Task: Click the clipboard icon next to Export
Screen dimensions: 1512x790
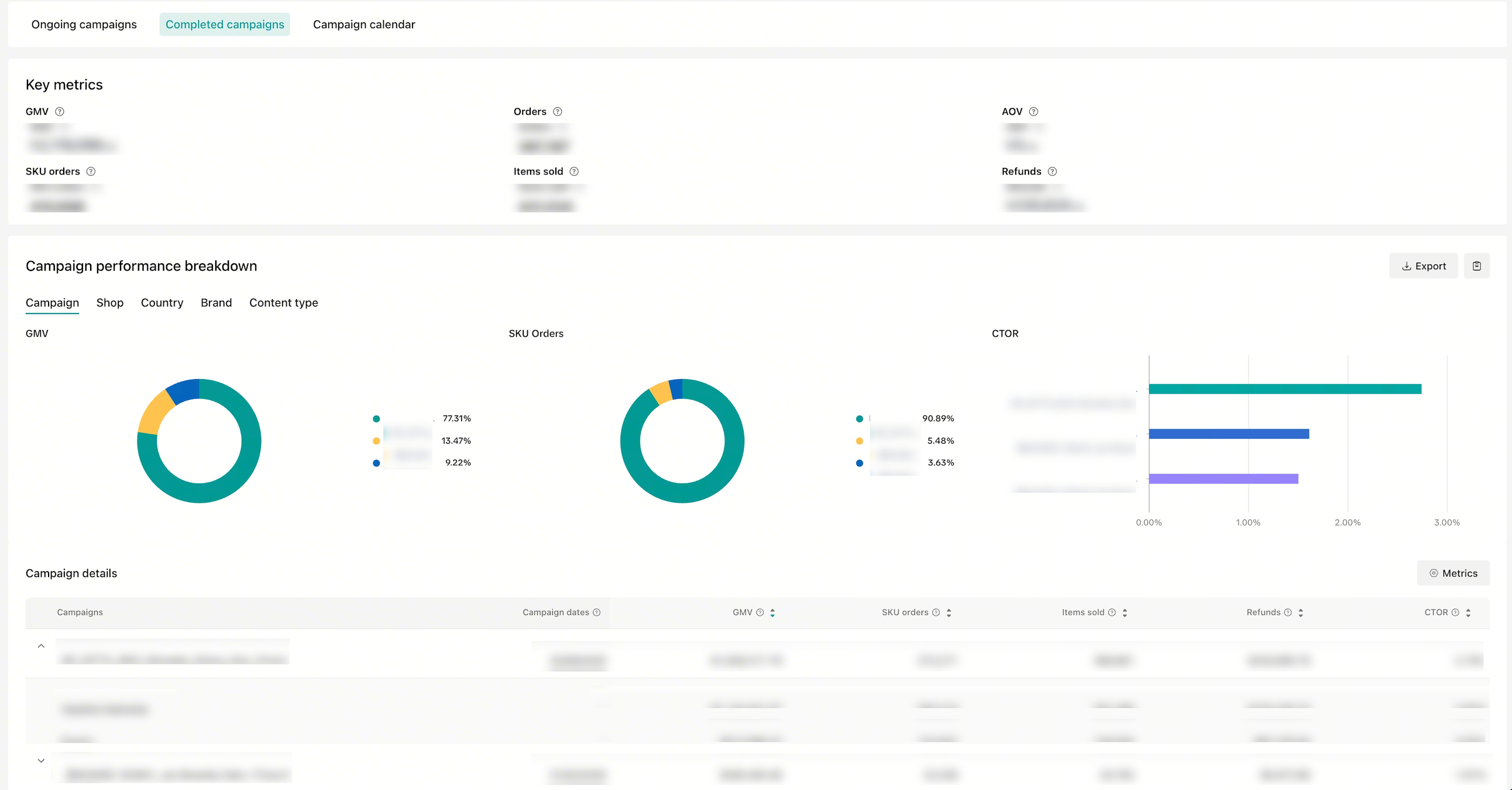Action: tap(1477, 266)
